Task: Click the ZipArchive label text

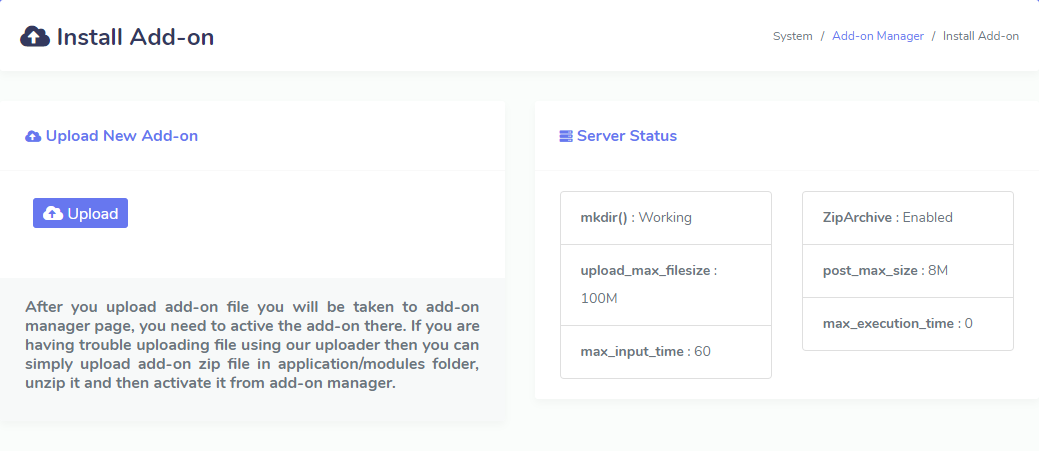Action: click(x=857, y=217)
